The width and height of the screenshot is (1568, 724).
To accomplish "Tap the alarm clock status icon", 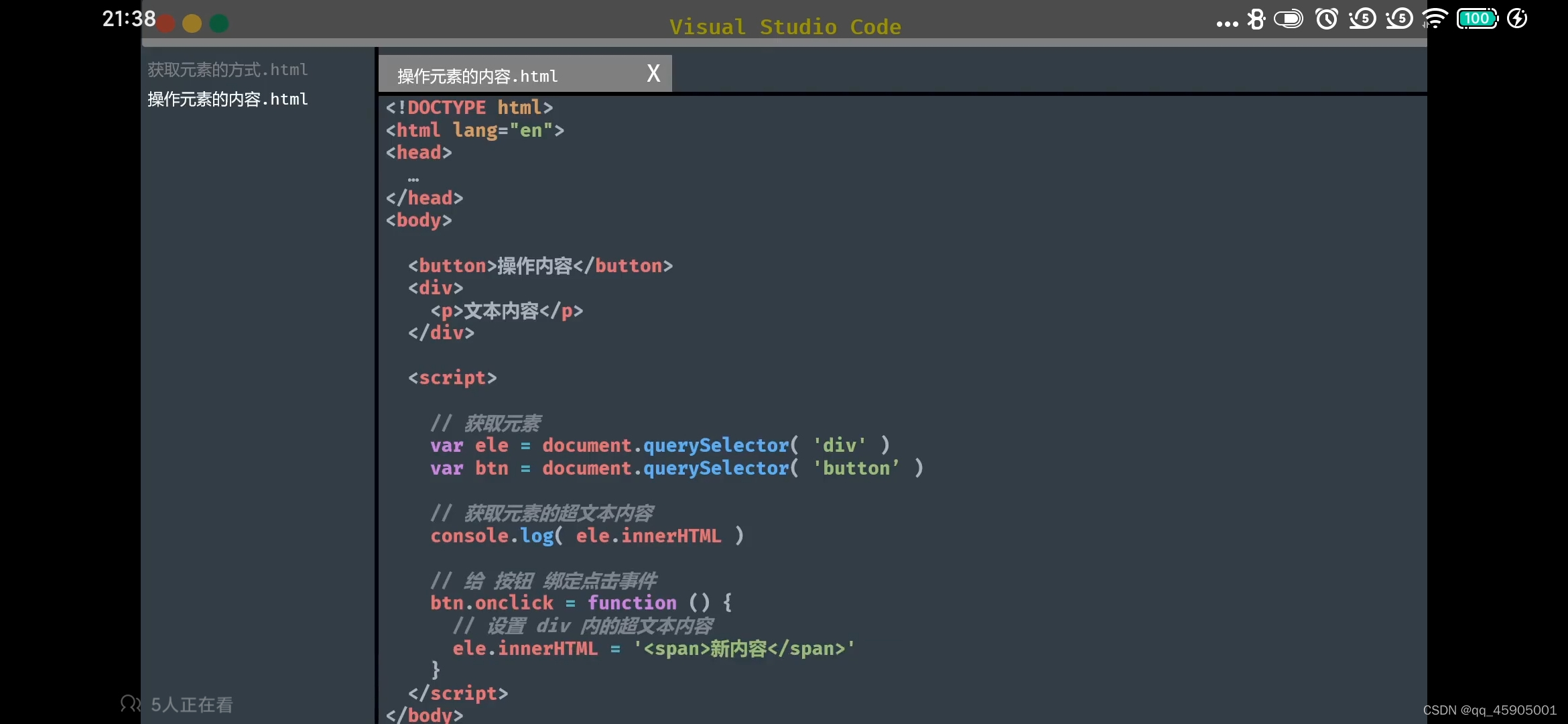I will click(1327, 19).
